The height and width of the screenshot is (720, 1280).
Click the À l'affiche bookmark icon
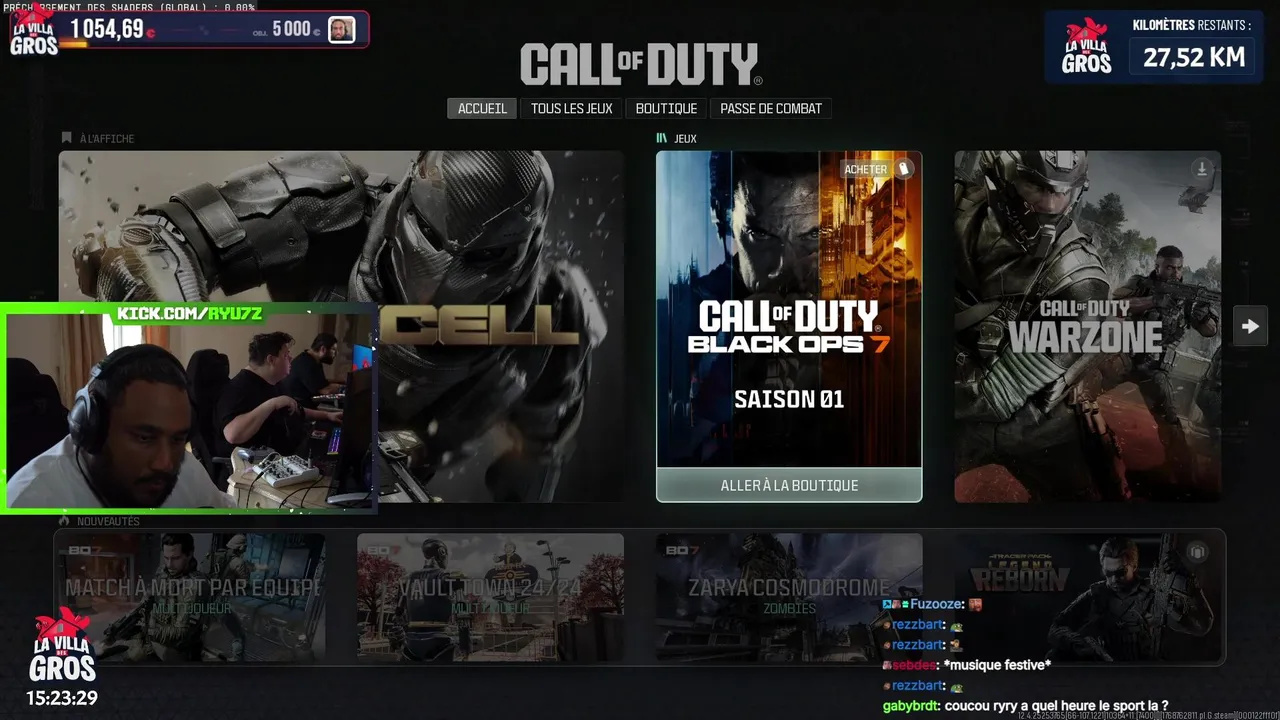coord(67,138)
